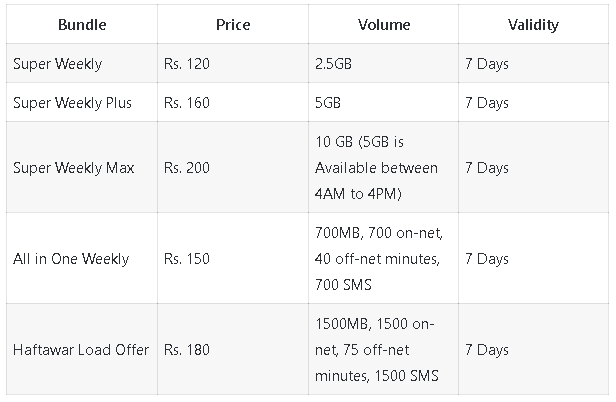Click the Price column header

point(231,24)
